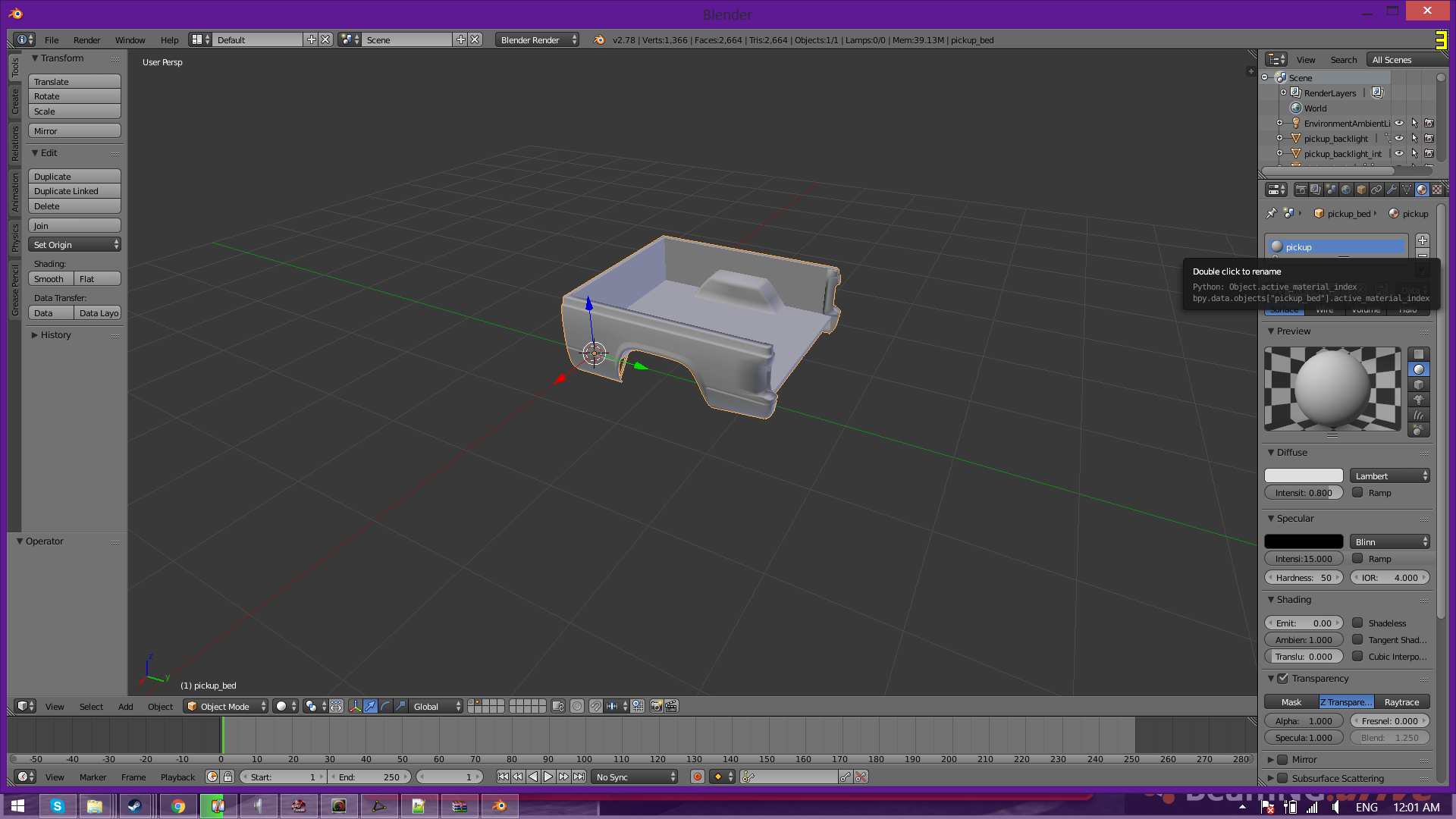The height and width of the screenshot is (819, 1456).
Task: Expand the History panel
Action: pyautogui.click(x=51, y=335)
